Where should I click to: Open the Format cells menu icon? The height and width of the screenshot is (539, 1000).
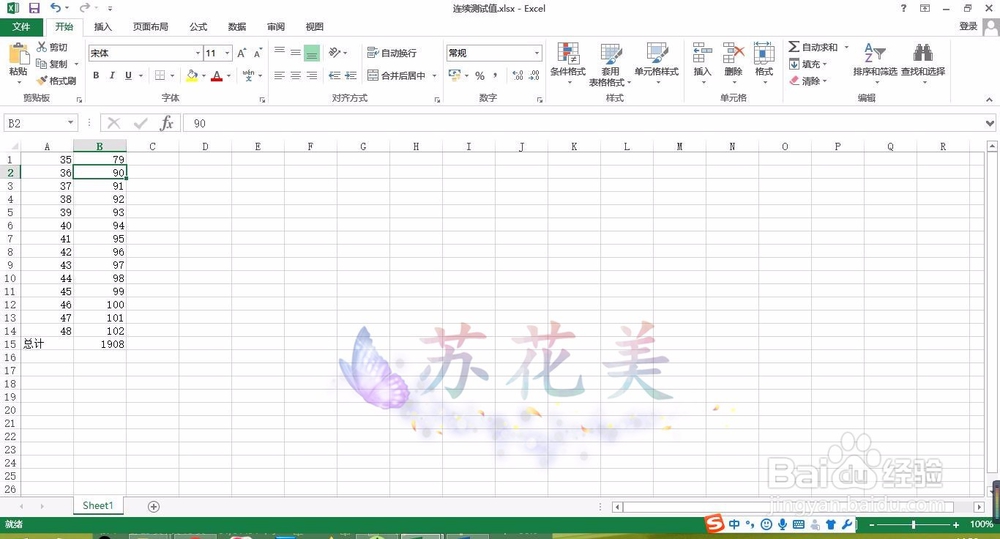(764, 54)
